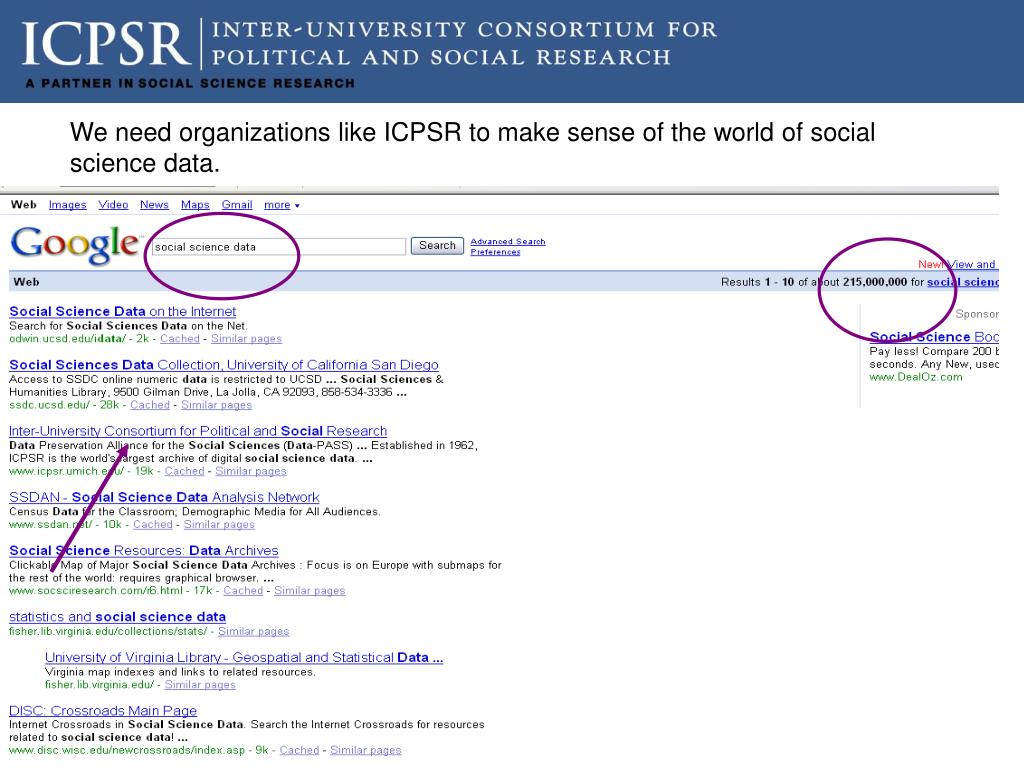This screenshot has width=1024, height=768.
Task: Open the Gmail link in top navigation
Action: tap(237, 205)
